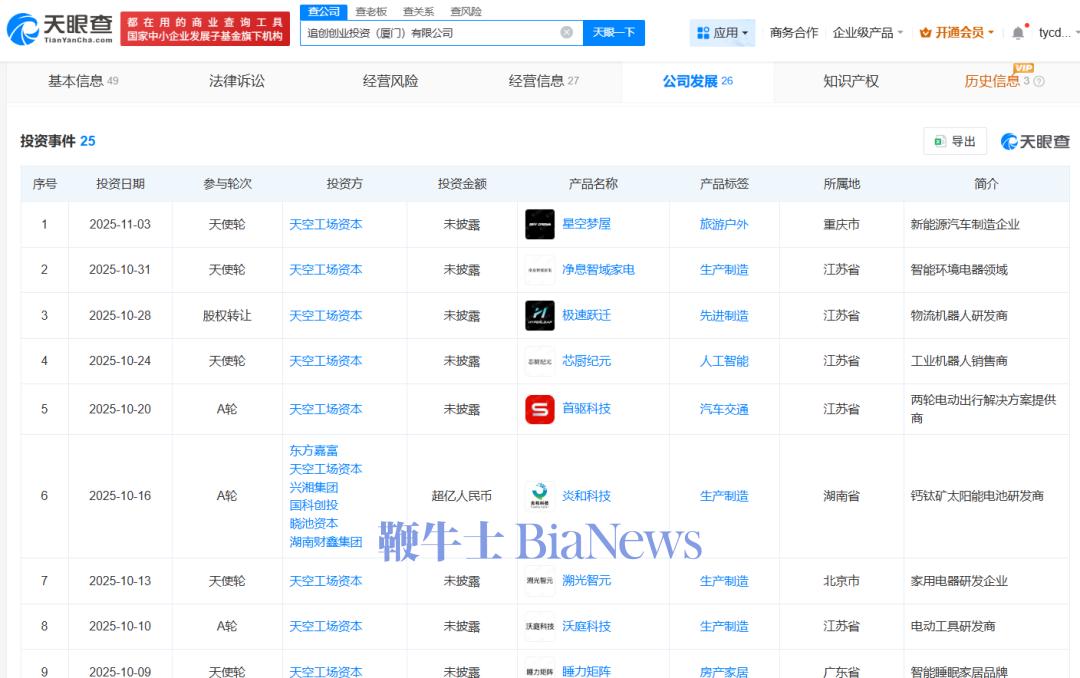Viewport: 1080px width, 678px height.
Task: Click the 炎和科技 product logo
Action: point(540,496)
